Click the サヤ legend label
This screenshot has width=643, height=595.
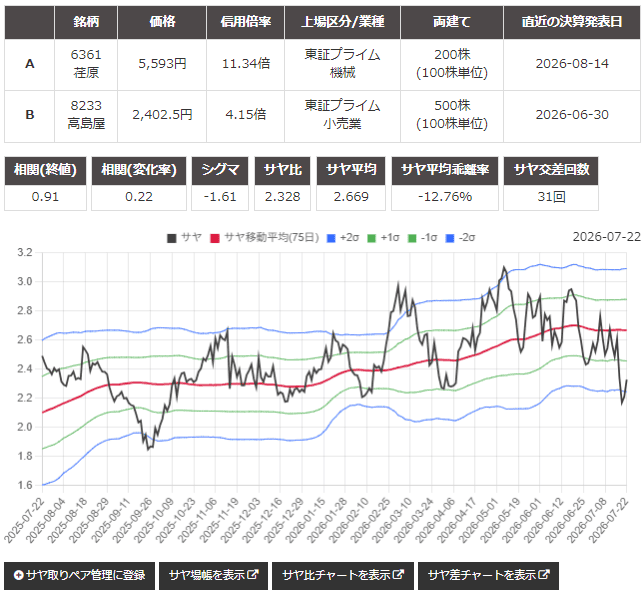click(x=191, y=237)
